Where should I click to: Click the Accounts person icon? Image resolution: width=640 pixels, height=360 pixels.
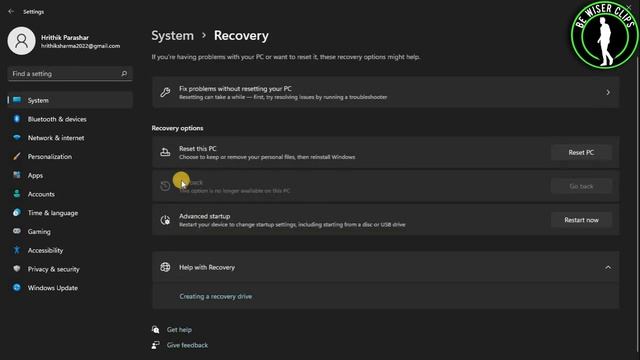(x=17, y=194)
